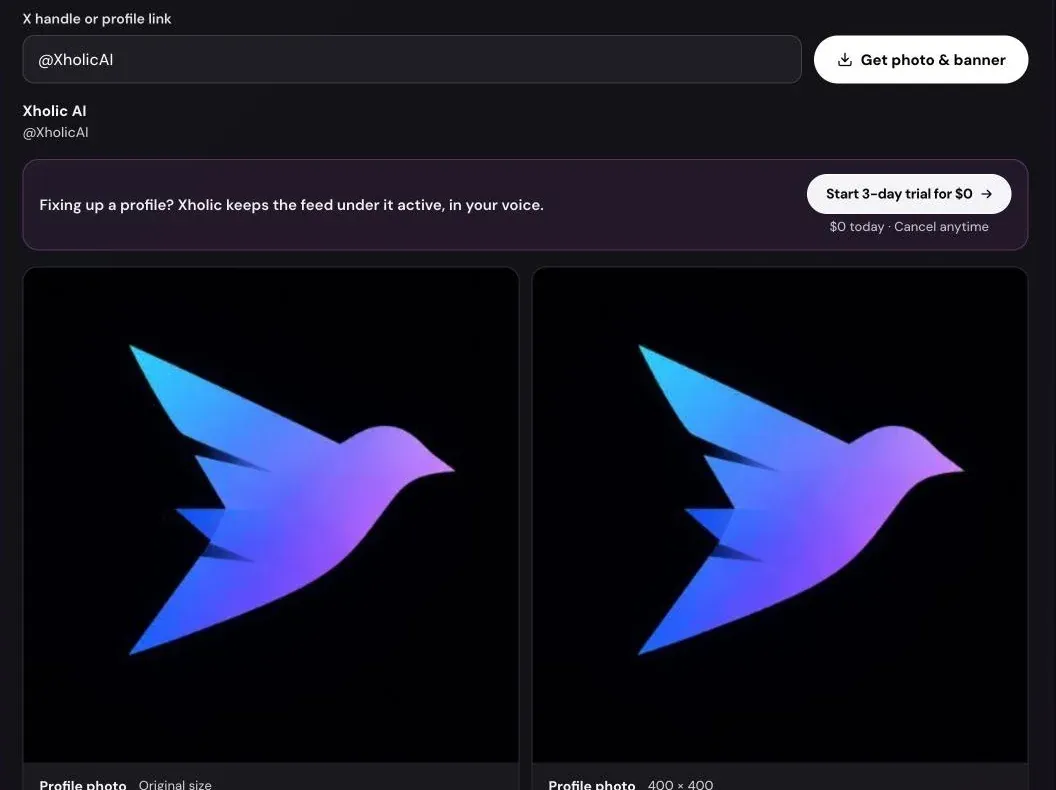Start the 3-day trial for $0

click(x=909, y=194)
